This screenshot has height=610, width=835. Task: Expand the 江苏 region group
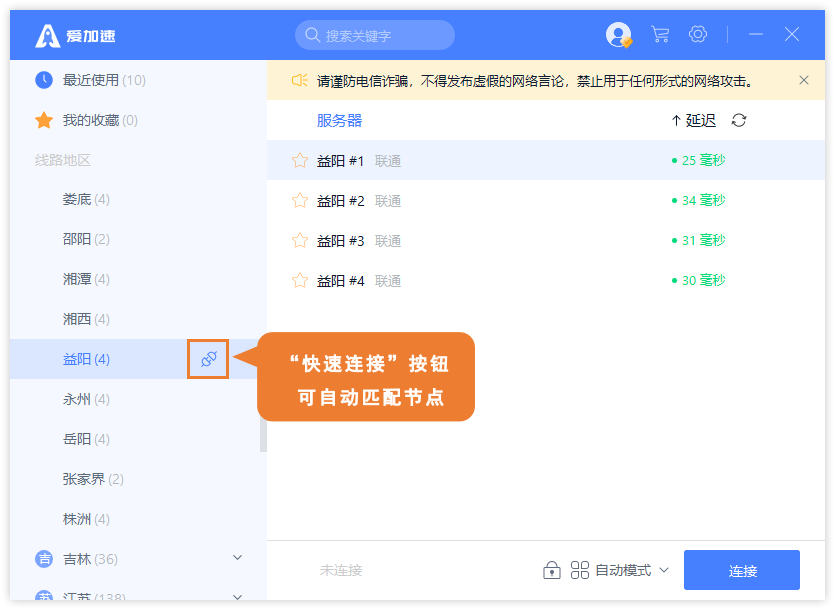(x=237, y=598)
